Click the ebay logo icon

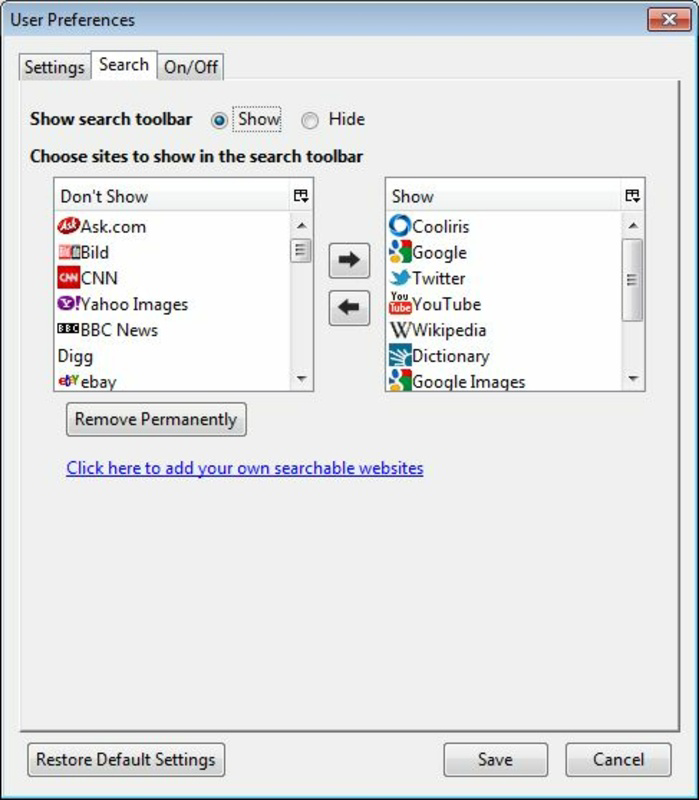(x=68, y=381)
